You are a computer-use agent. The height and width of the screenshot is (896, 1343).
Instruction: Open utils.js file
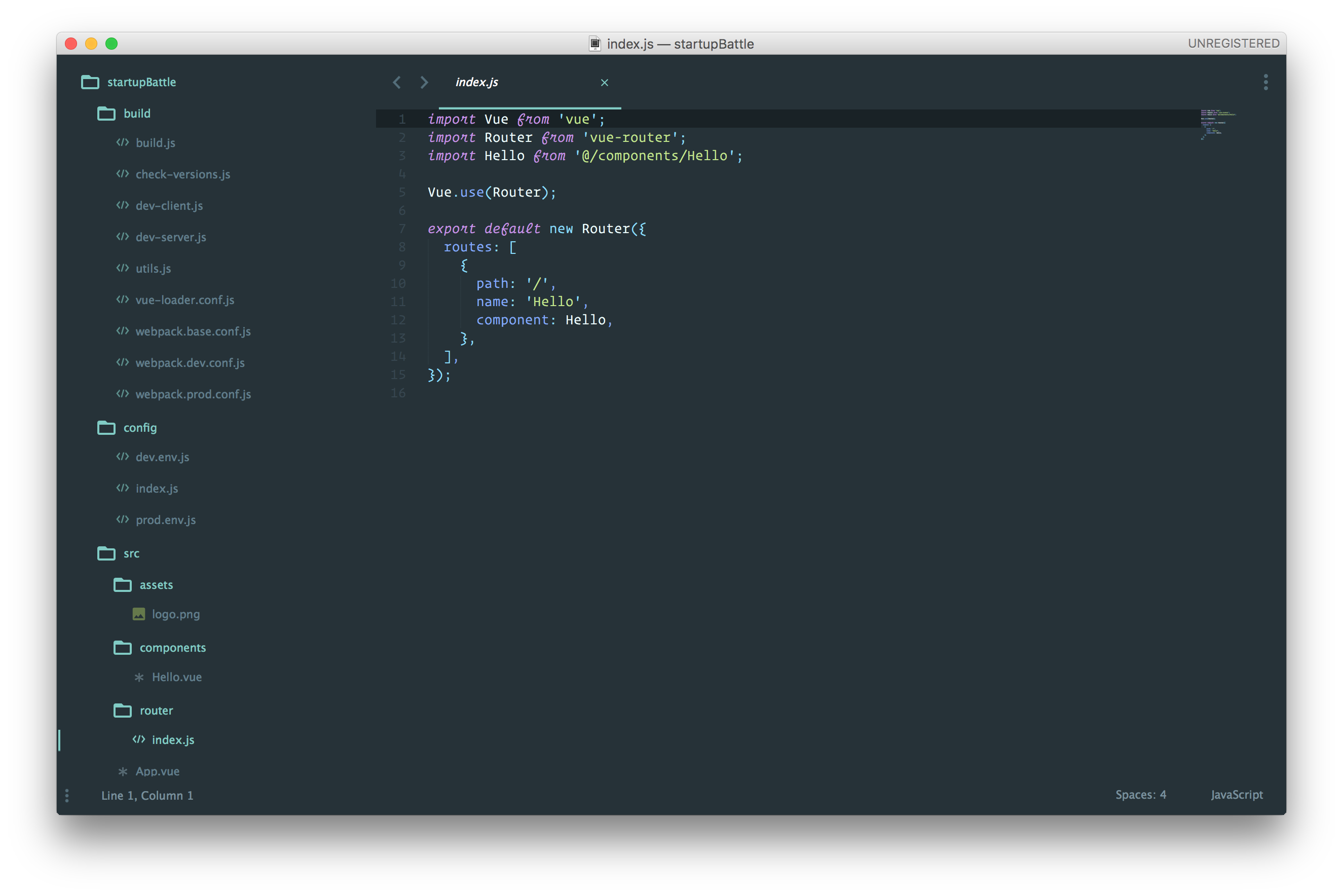153,269
